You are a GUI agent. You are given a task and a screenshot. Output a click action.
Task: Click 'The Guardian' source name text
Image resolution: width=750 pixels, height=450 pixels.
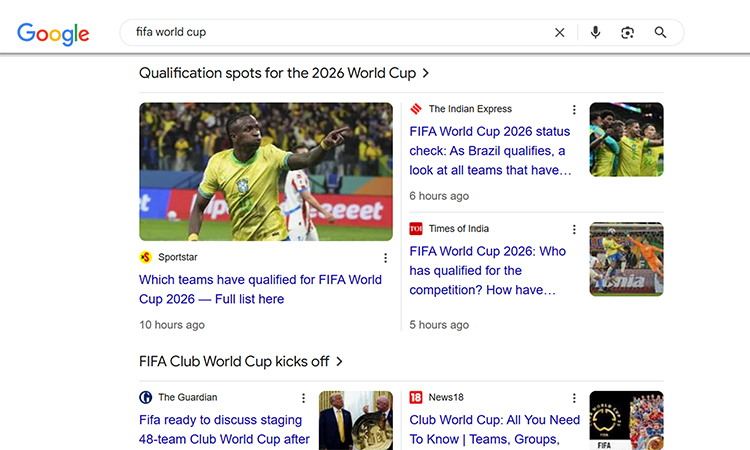pyautogui.click(x=188, y=397)
